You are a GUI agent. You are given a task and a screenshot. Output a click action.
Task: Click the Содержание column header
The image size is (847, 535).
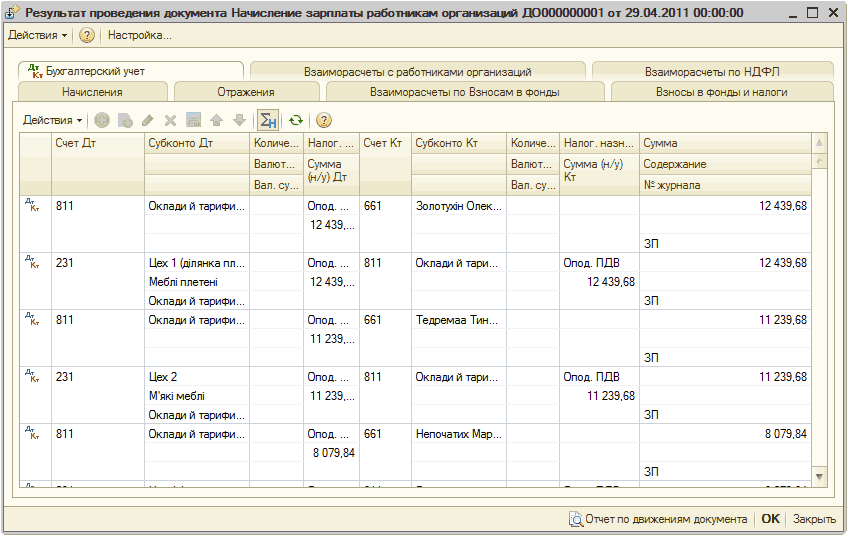click(725, 164)
